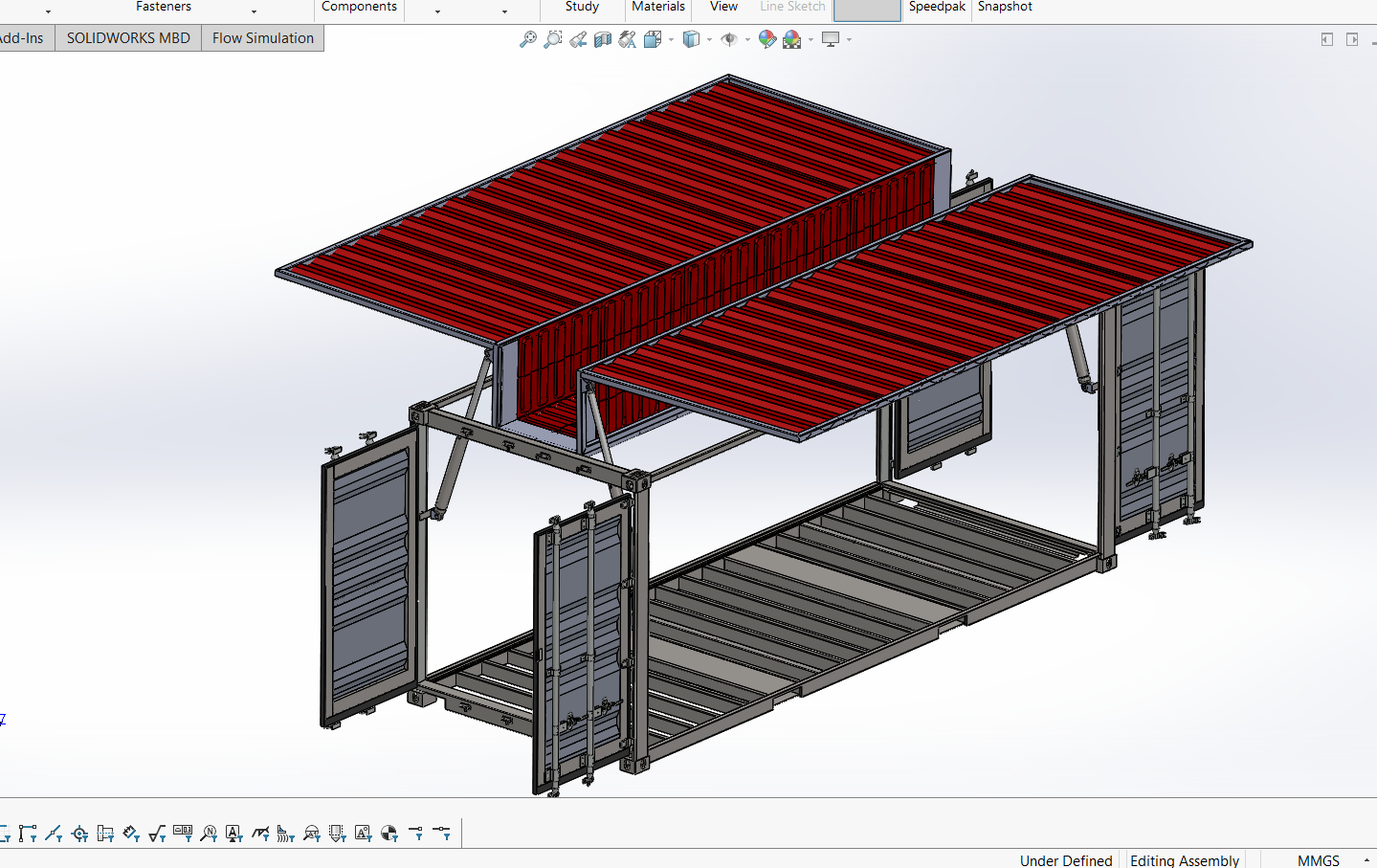
Task: Click the right panel expand icon at top right
Action: coord(1352,39)
